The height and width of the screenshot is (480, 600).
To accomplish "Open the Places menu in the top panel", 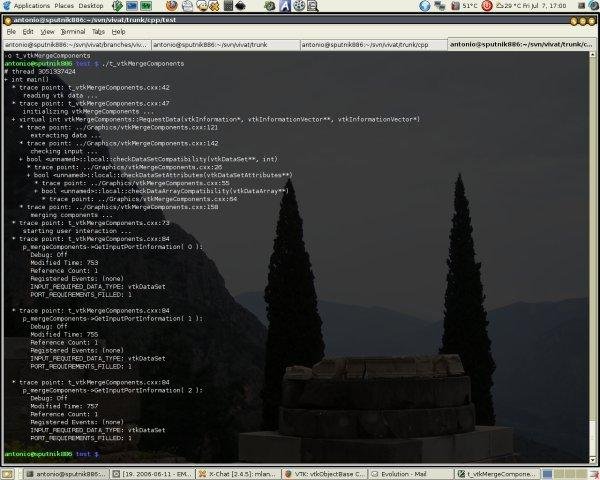I will (x=64, y=6).
